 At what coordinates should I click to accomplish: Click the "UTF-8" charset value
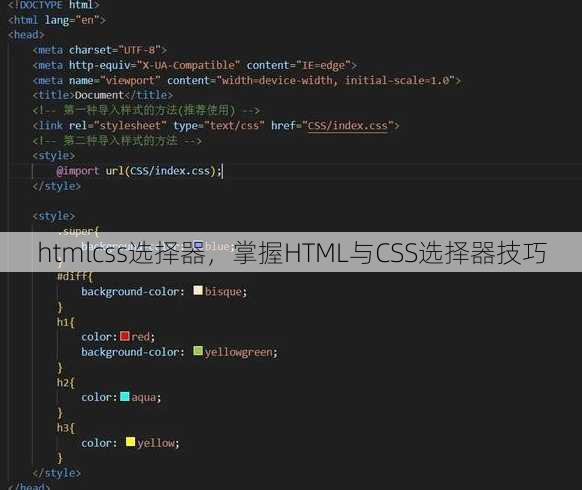139,50
